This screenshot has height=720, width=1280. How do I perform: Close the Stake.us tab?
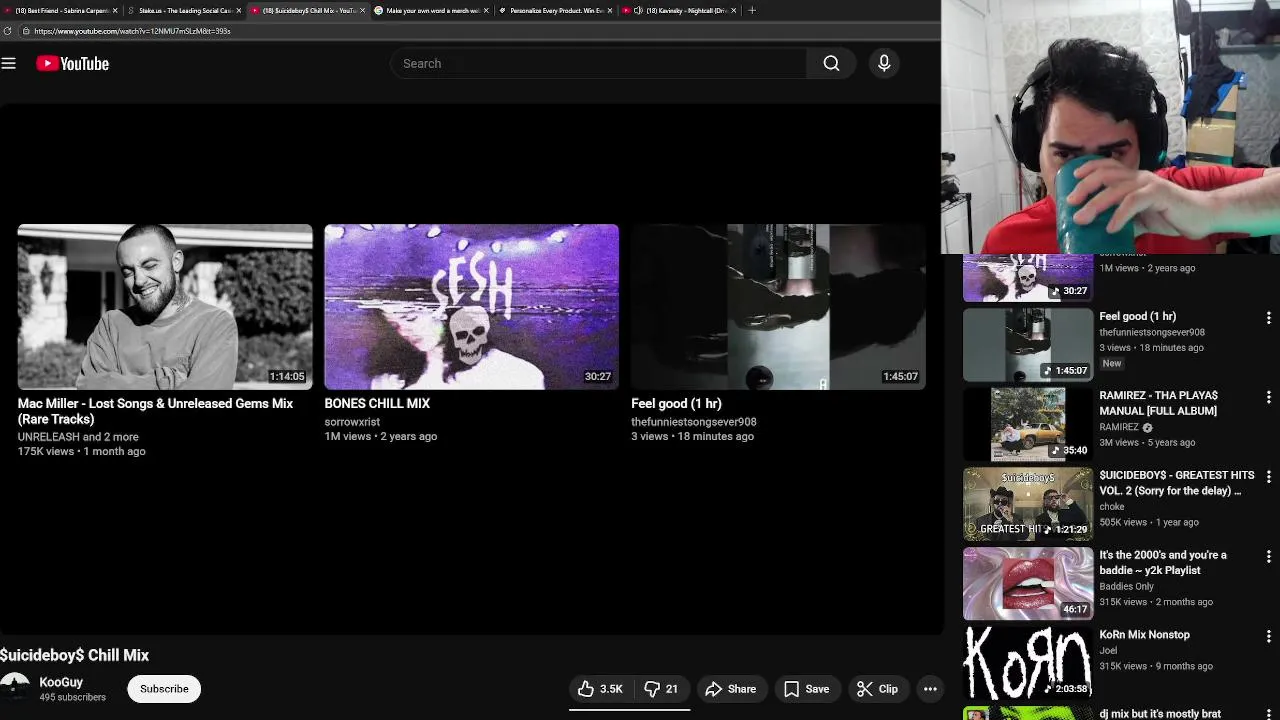239,10
